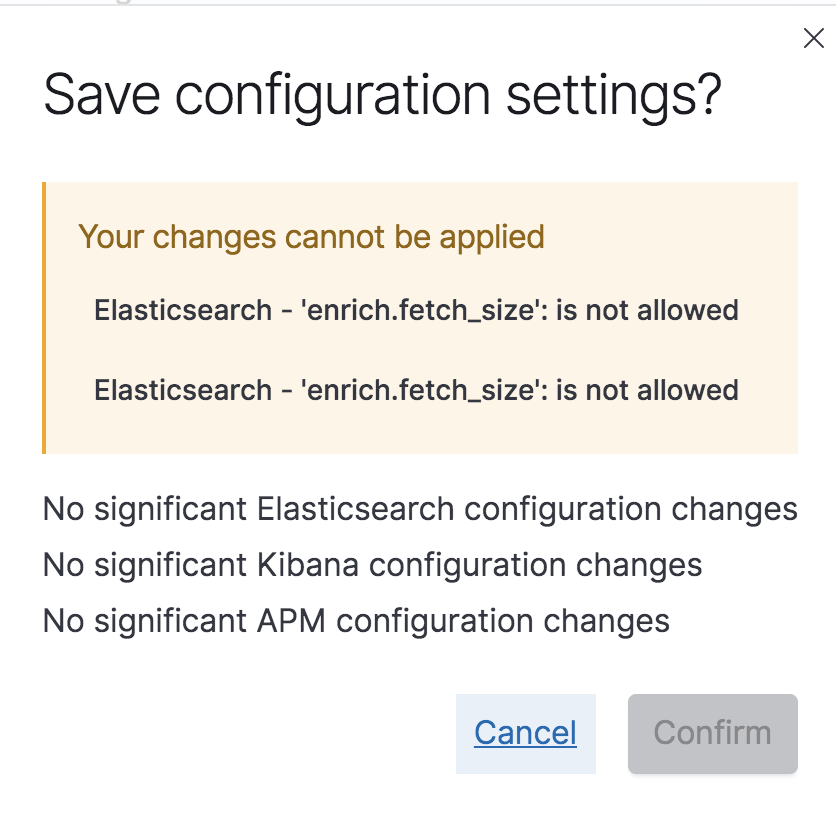Close the dialog using the X icon

coord(814,39)
